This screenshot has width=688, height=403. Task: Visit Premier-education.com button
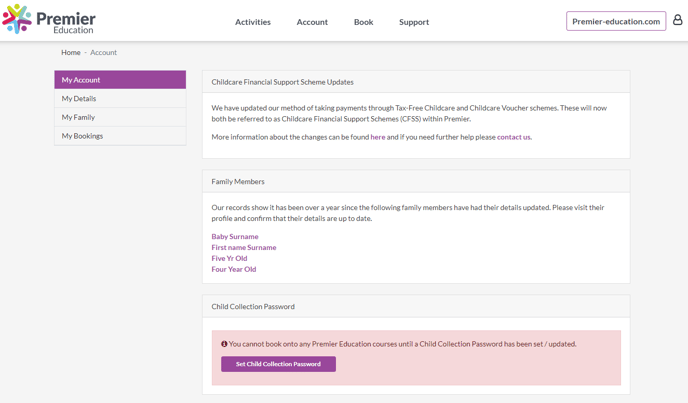(x=616, y=21)
